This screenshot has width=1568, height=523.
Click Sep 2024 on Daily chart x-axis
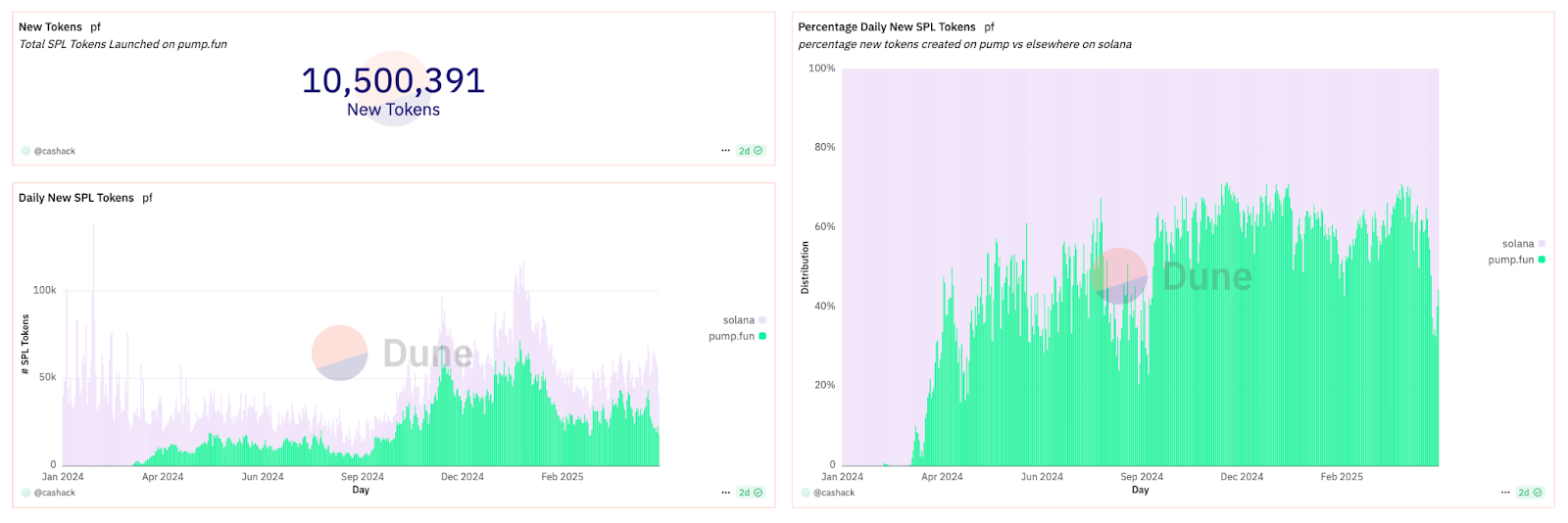(363, 477)
